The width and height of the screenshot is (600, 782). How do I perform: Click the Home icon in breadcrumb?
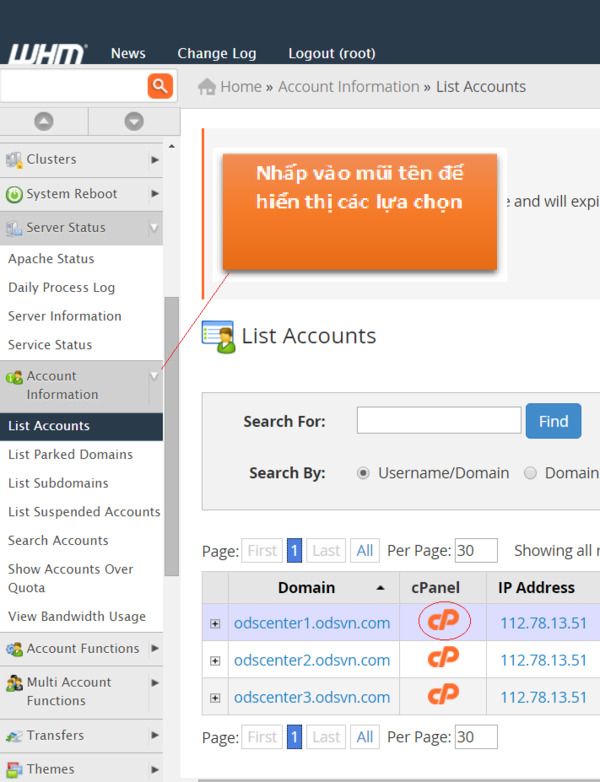(x=207, y=87)
